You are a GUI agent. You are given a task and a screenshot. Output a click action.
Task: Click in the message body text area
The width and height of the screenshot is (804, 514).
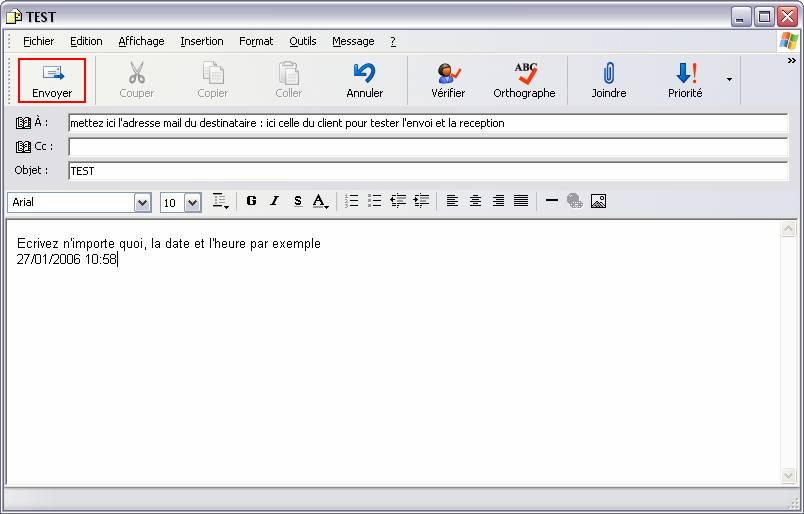pos(394,352)
